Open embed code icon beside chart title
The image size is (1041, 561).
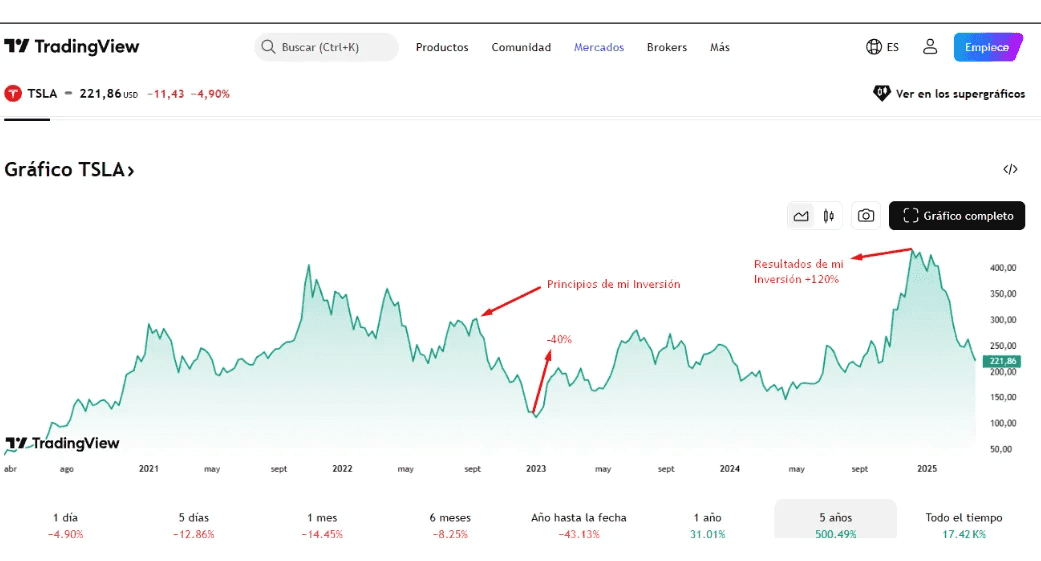1010,169
